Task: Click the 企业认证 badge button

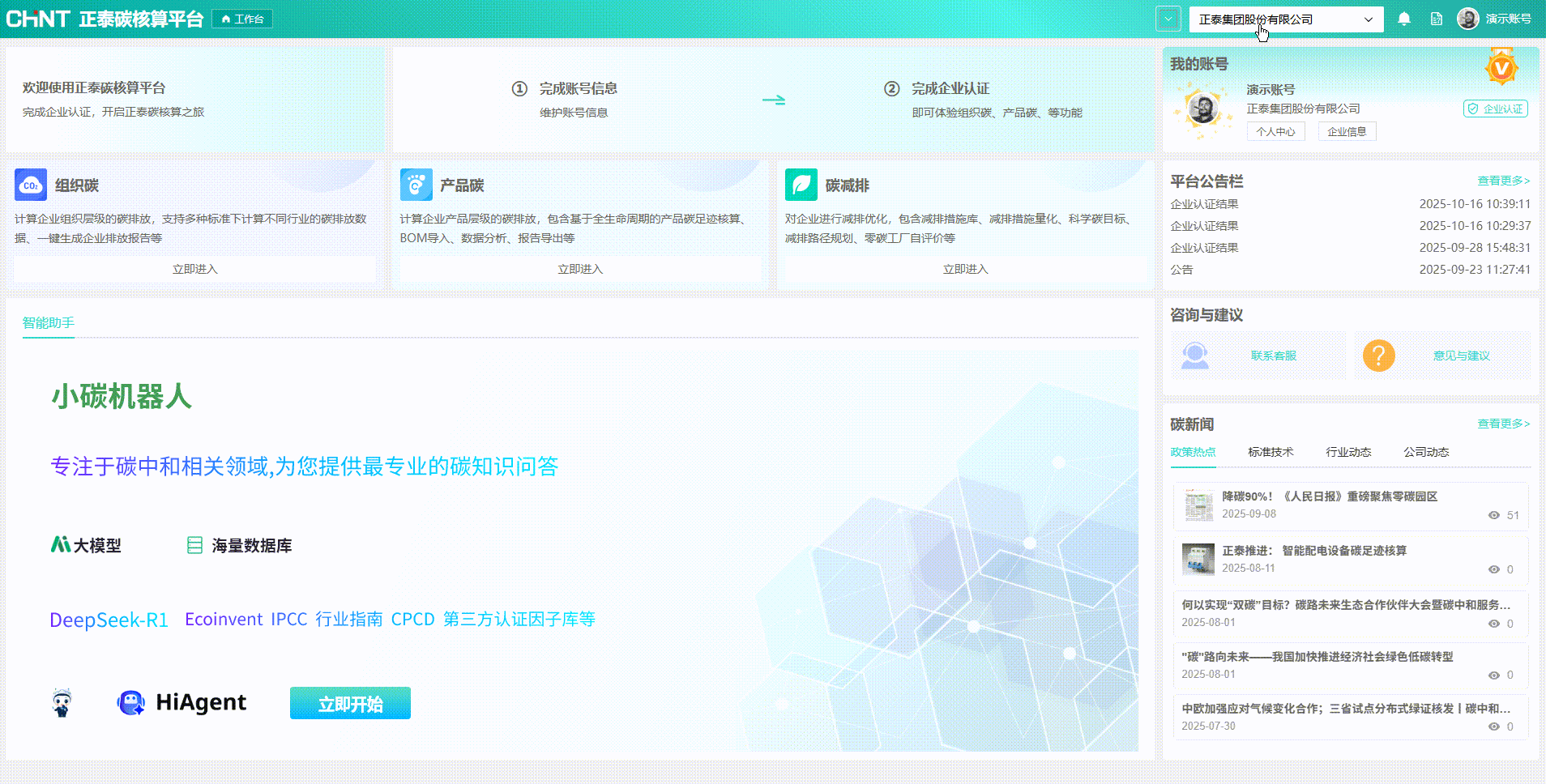Action: pyautogui.click(x=1496, y=109)
